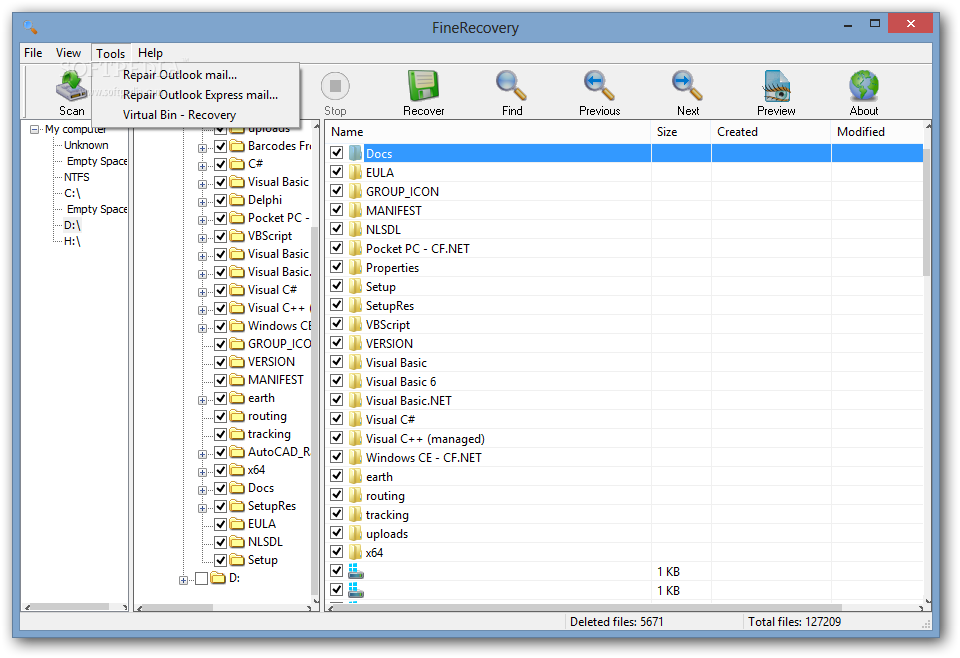Click the x64 folder icon in the file list
The height and width of the screenshot is (658, 960).
(355, 552)
